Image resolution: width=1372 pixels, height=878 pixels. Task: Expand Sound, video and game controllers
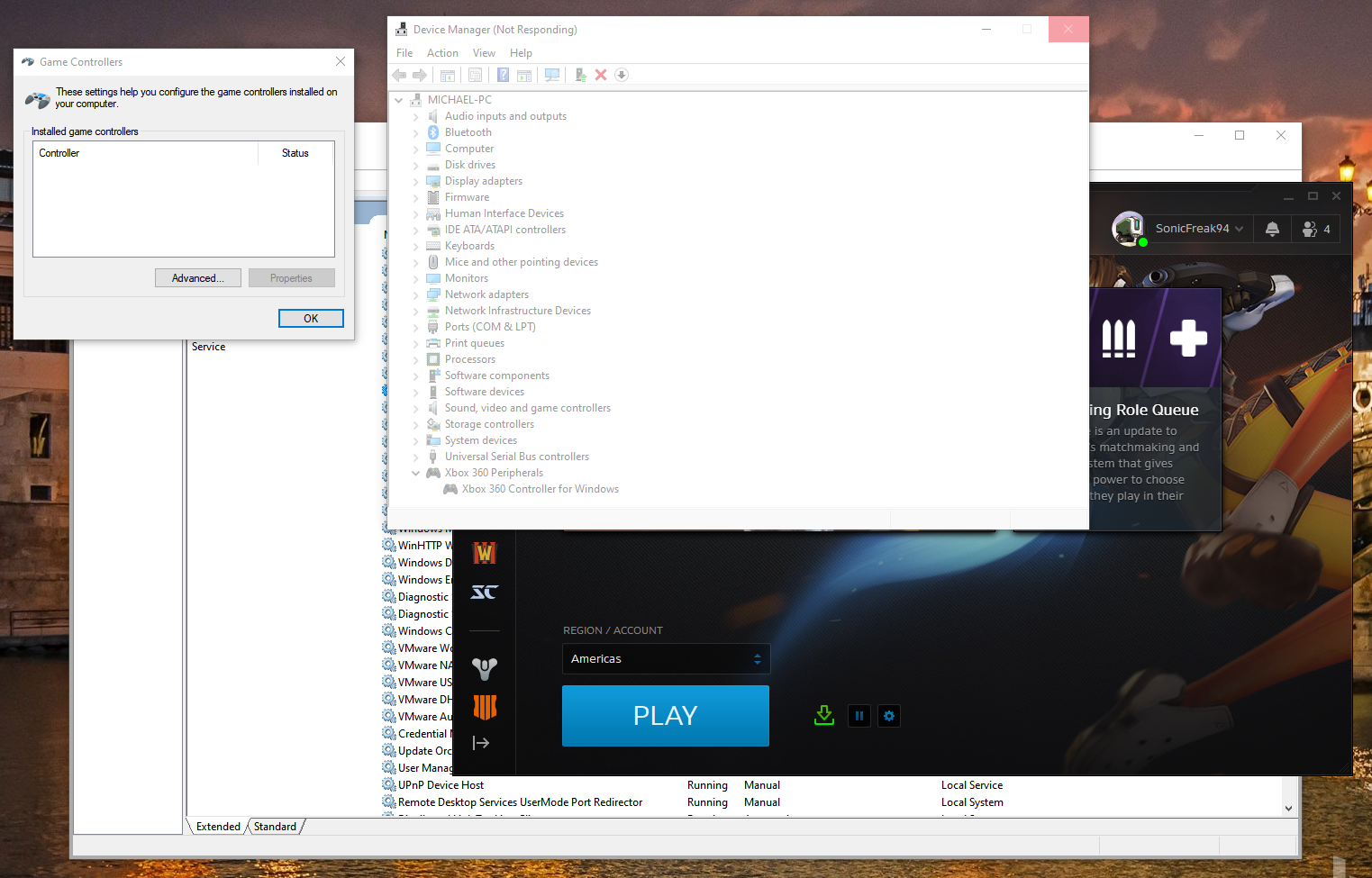[x=415, y=408]
